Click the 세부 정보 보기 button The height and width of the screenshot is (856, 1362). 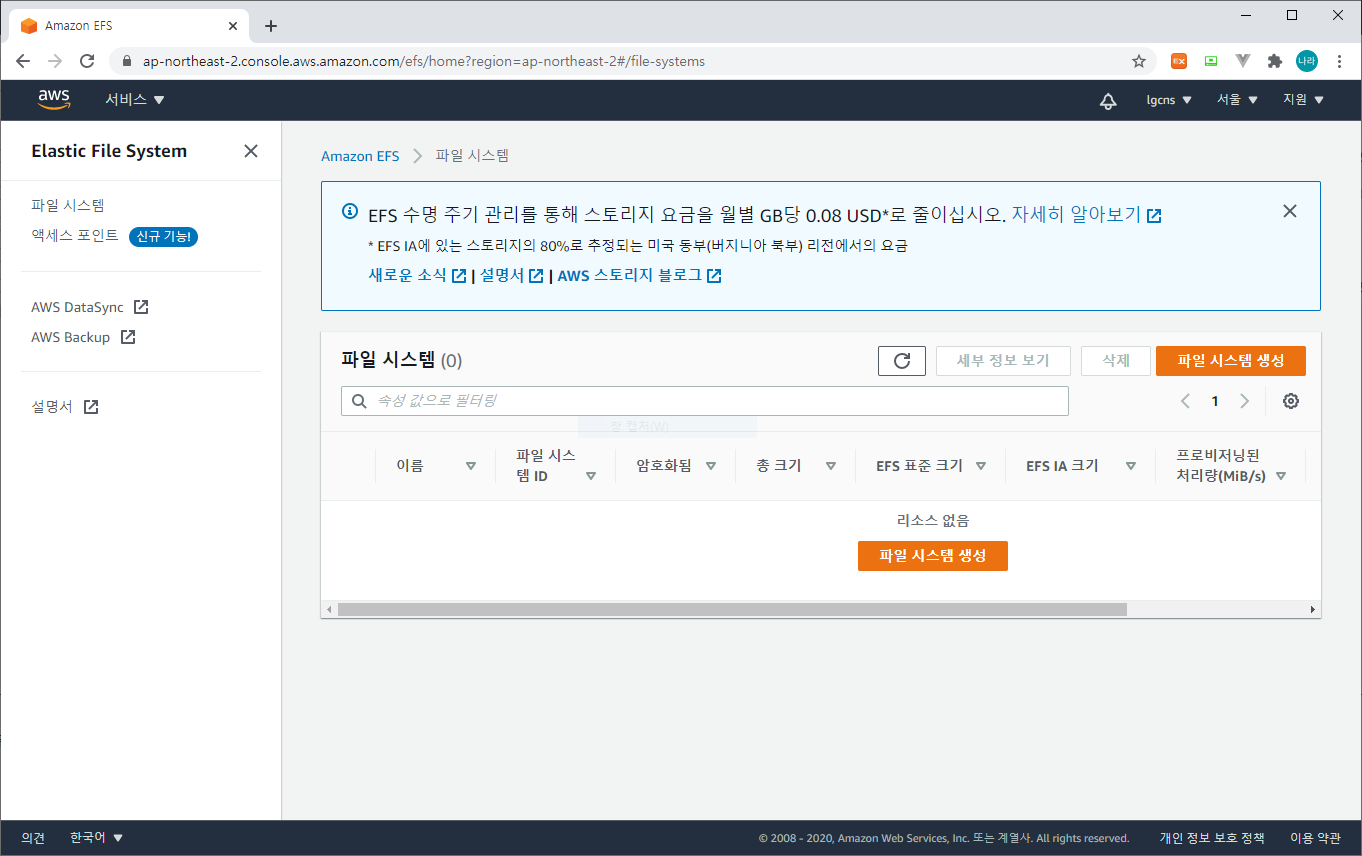(x=1003, y=361)
